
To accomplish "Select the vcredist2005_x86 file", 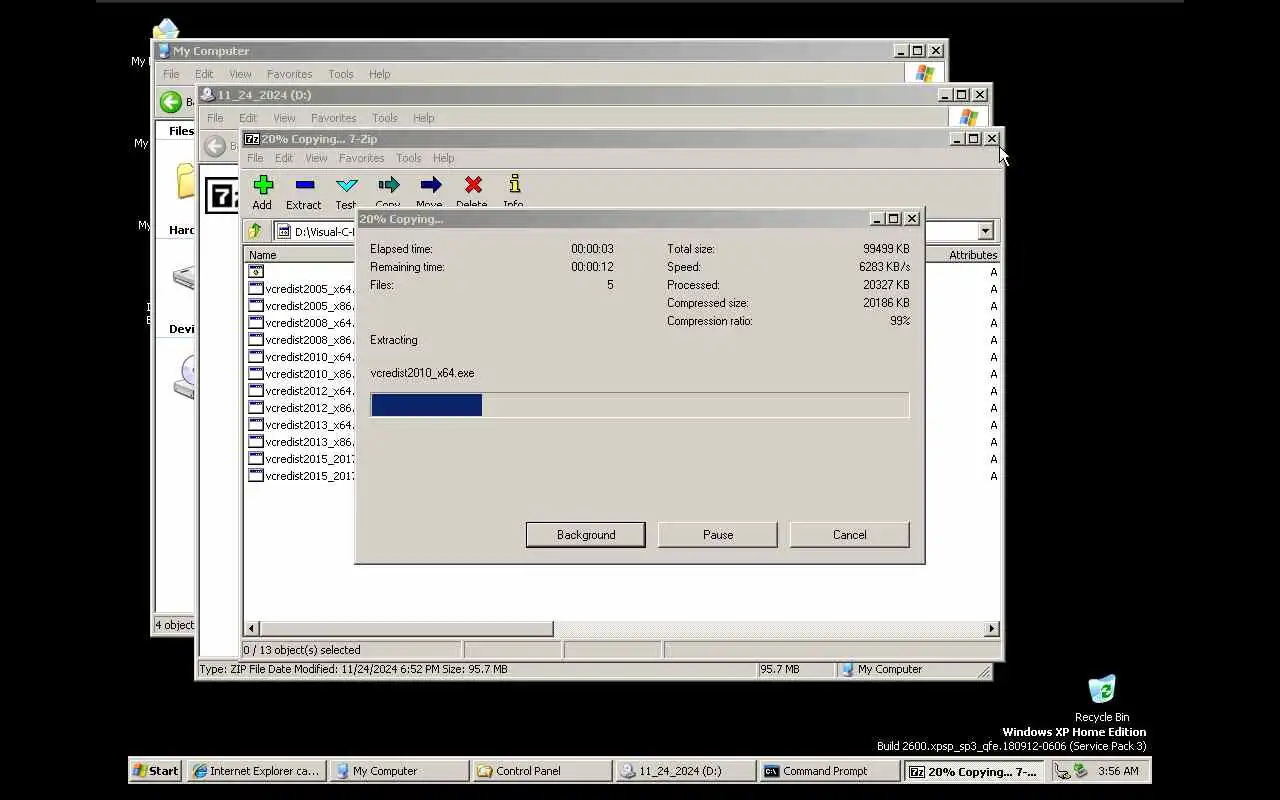I will click(x=301, y=306).
